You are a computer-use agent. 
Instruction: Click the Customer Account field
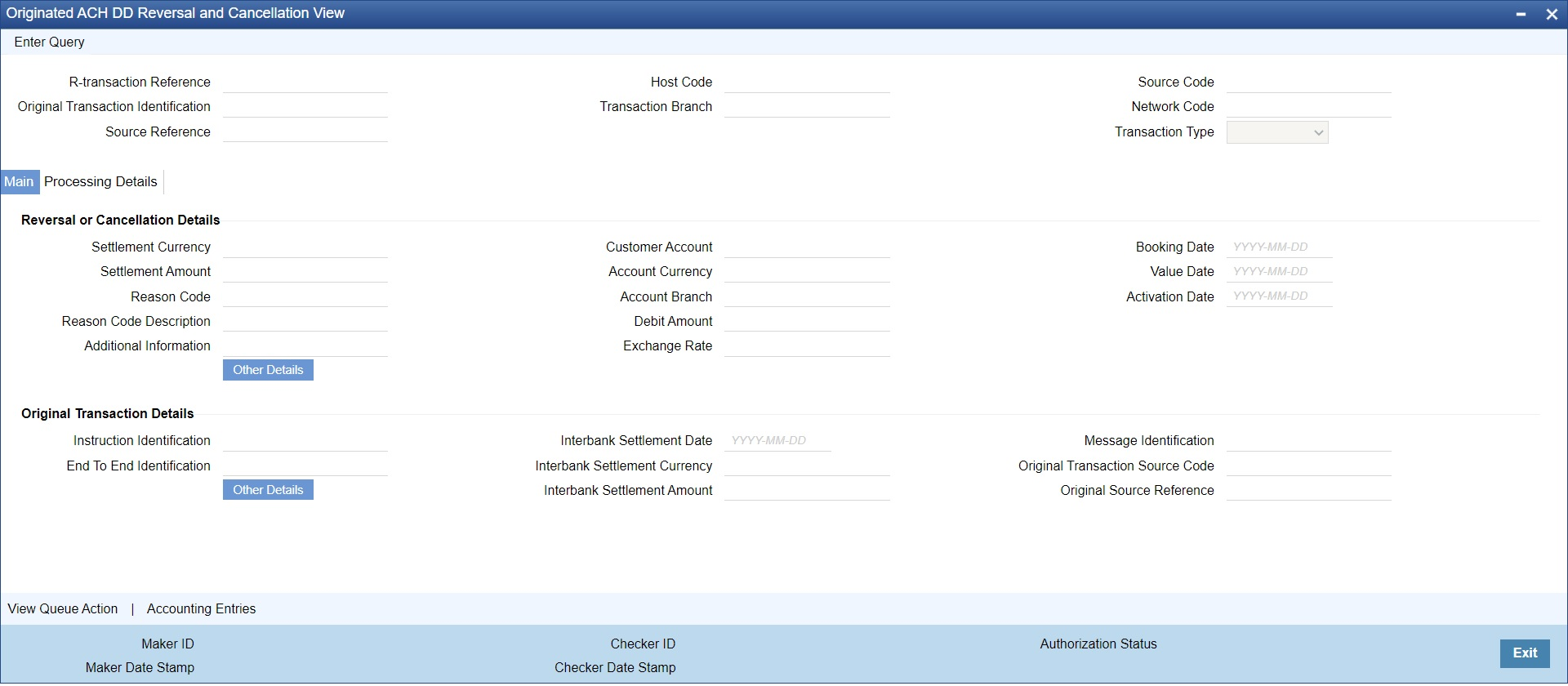807,247
